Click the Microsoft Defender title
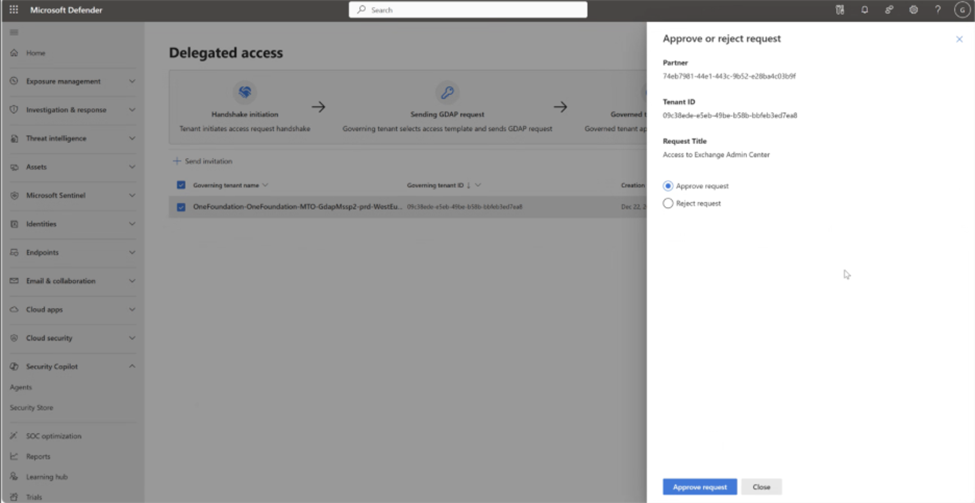 (x=67, y=10)
